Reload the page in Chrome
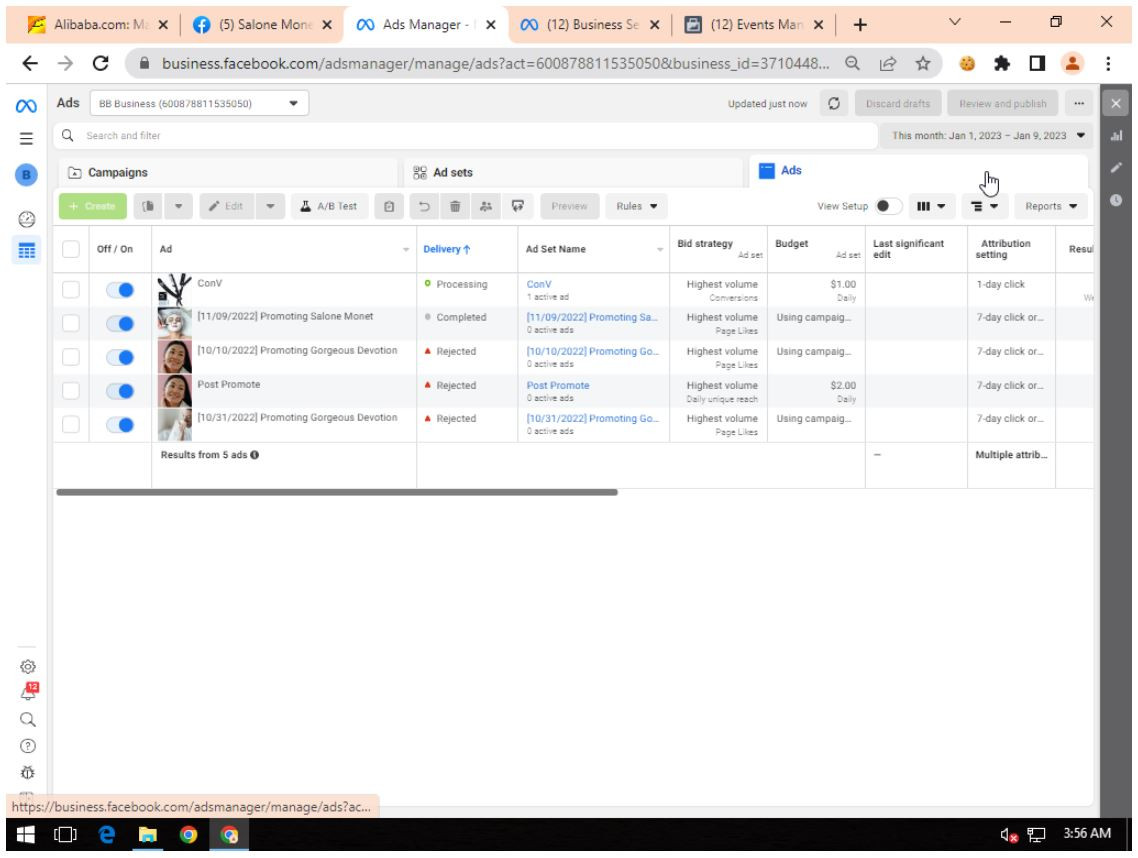Viewport: 1138px width, 858px height. click(101, 64)
